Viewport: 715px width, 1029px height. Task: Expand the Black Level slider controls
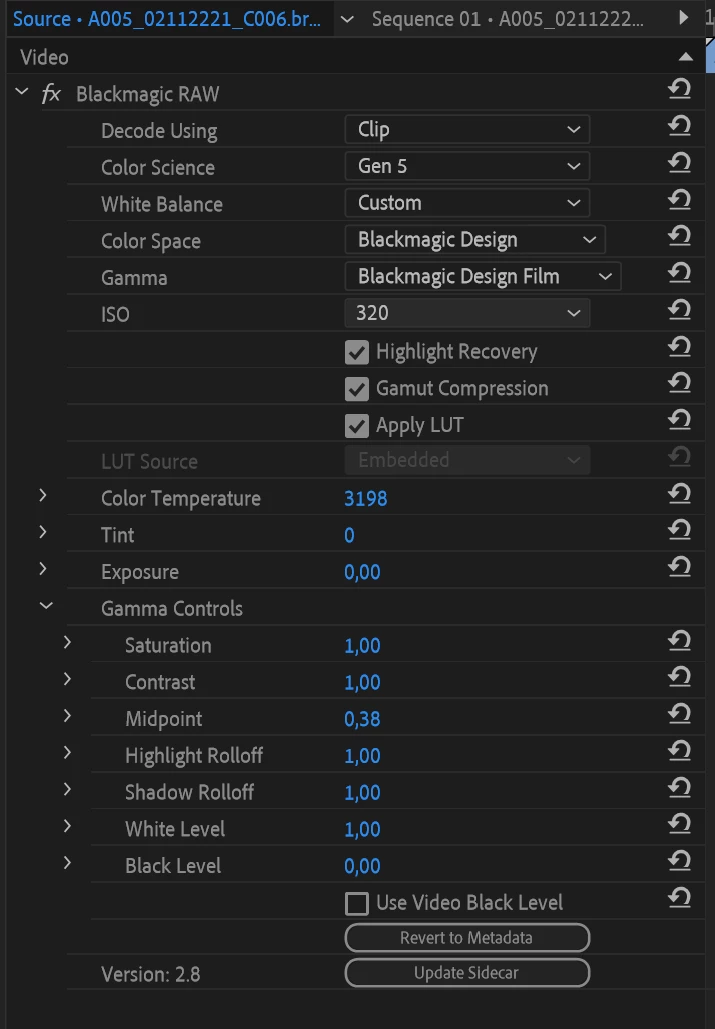pyautogui.click(x=67, y=863)
